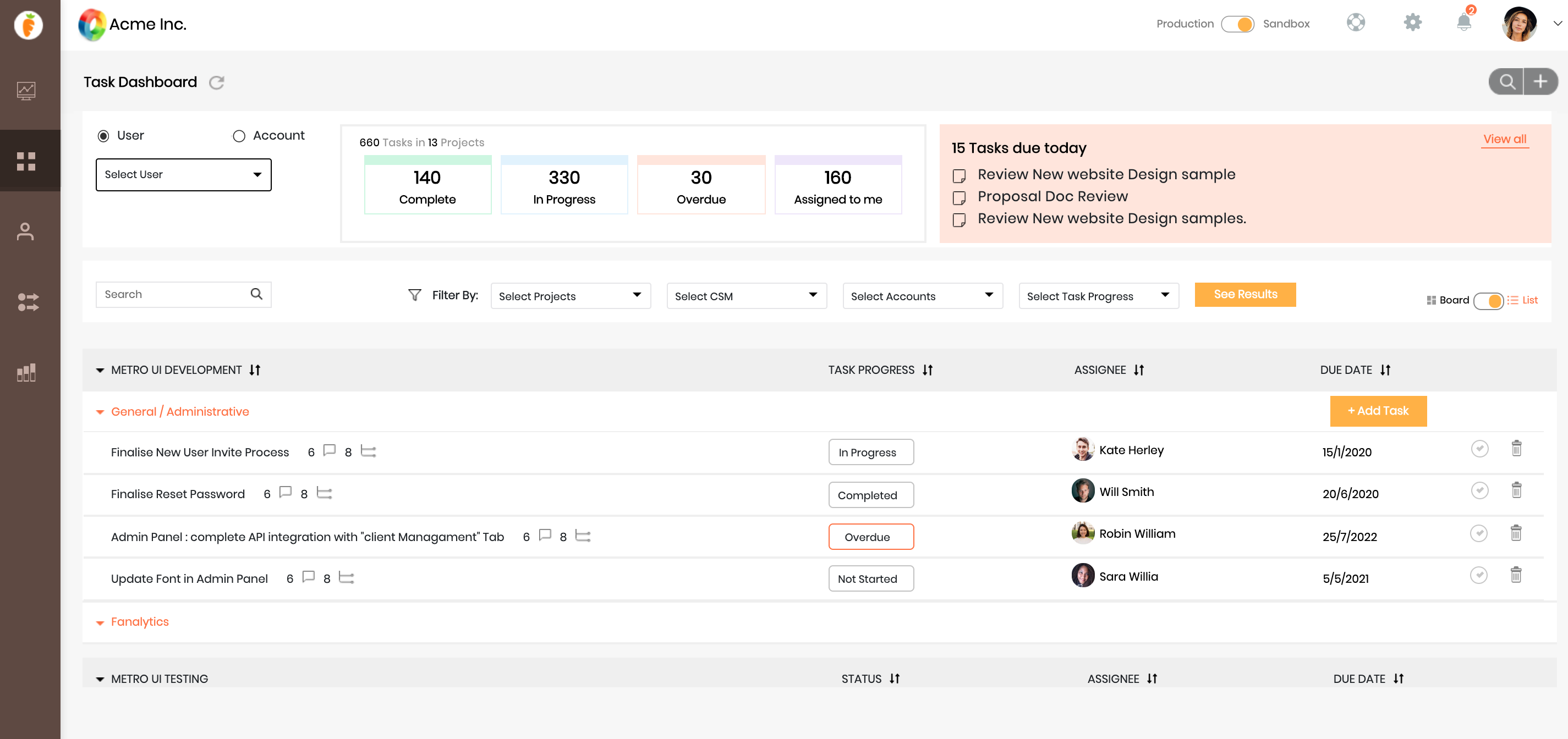Select the Overdue tasks card
The width and height of the screenshot is (1568, 739).
point(700,185)
